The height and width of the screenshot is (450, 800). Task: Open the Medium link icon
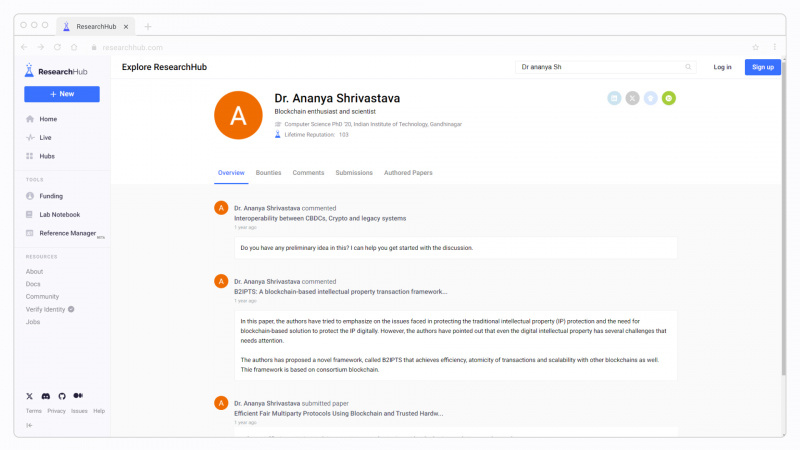click(x=78, y=395)
